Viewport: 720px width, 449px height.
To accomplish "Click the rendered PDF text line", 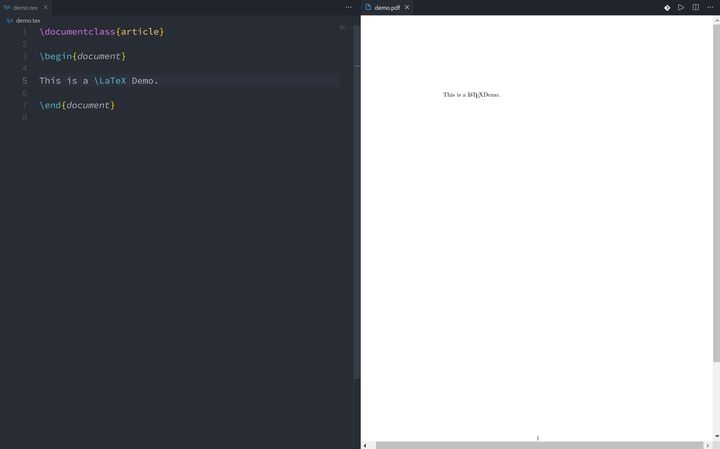I will tap(471, 95).
